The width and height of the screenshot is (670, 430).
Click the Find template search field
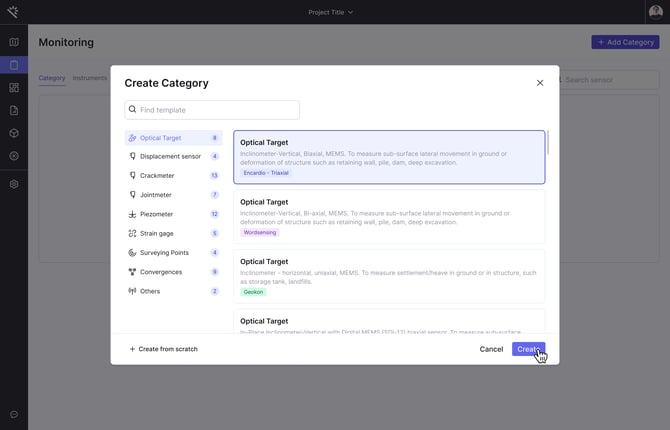pyautogui.click(x=212, y=110)
